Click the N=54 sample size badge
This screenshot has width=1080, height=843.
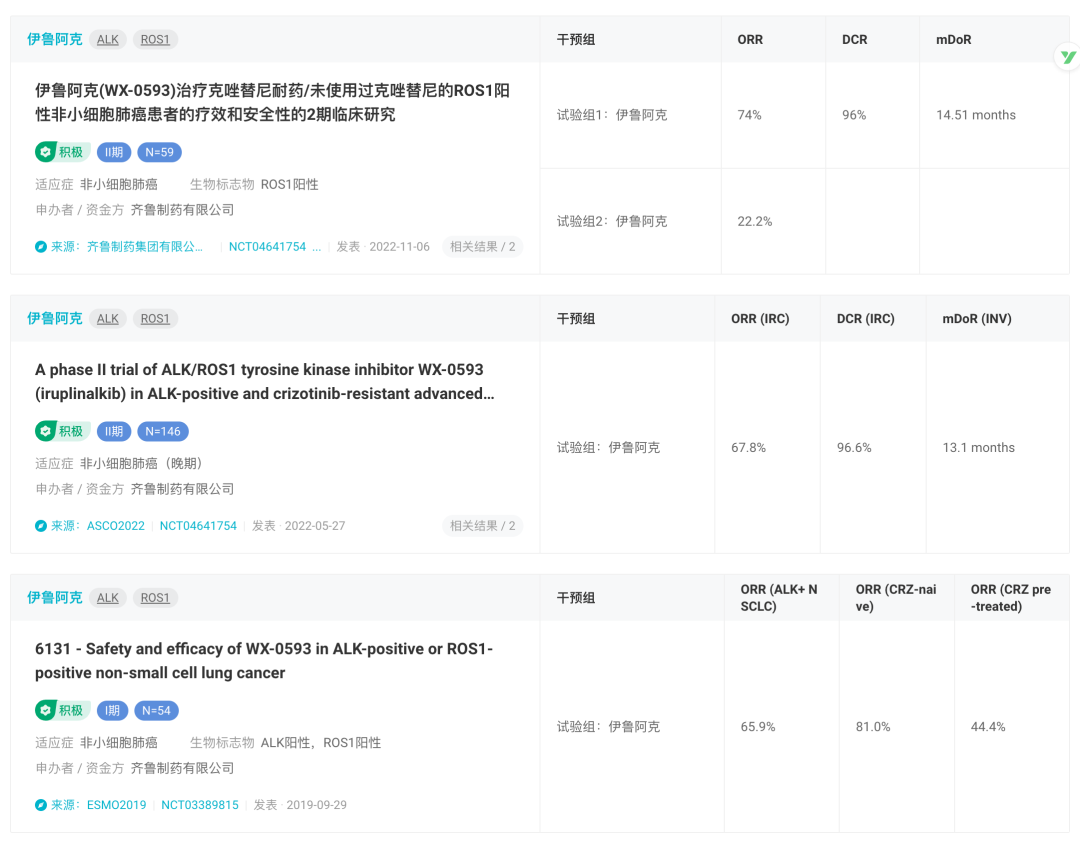pos(156,710)
